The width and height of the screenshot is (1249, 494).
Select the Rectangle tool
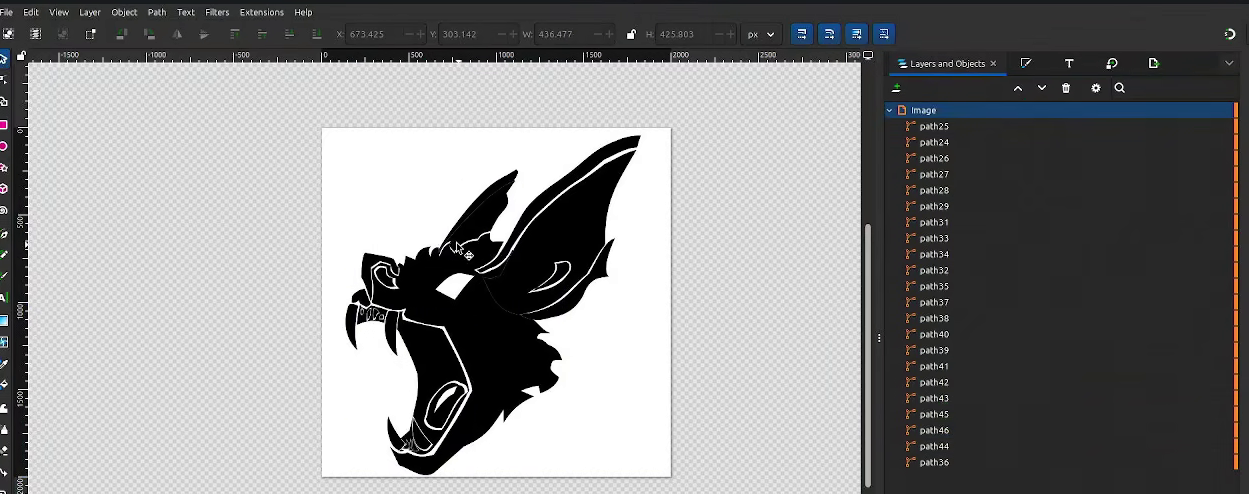tap(4, 125)
